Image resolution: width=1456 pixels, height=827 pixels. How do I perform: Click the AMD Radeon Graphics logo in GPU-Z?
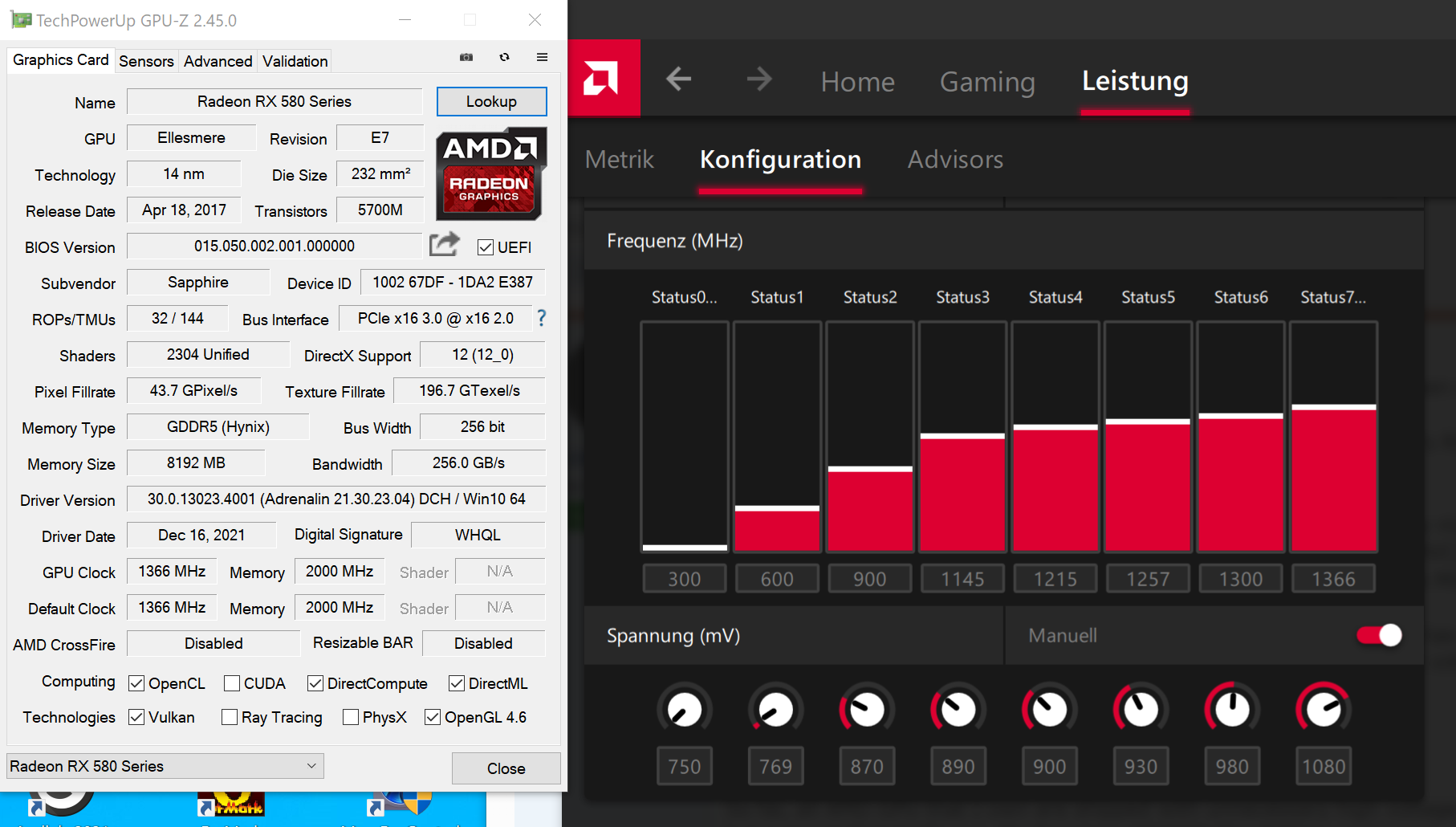(x=491, y=173)
